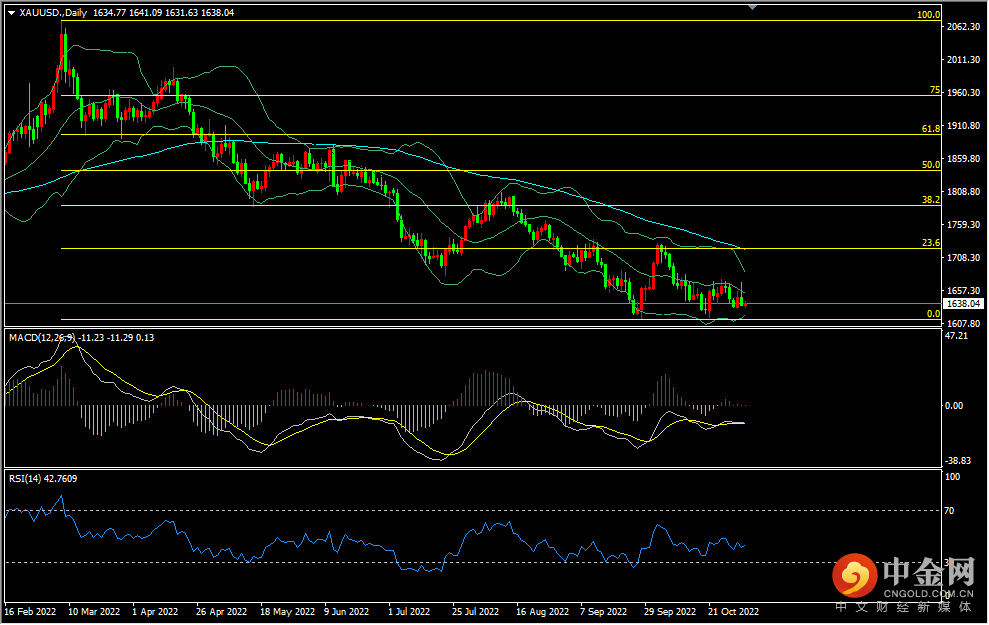The width and height of the screenshot is (989, 625).
Task: Click the 75 Fibonacci level label
Action: 934,90
